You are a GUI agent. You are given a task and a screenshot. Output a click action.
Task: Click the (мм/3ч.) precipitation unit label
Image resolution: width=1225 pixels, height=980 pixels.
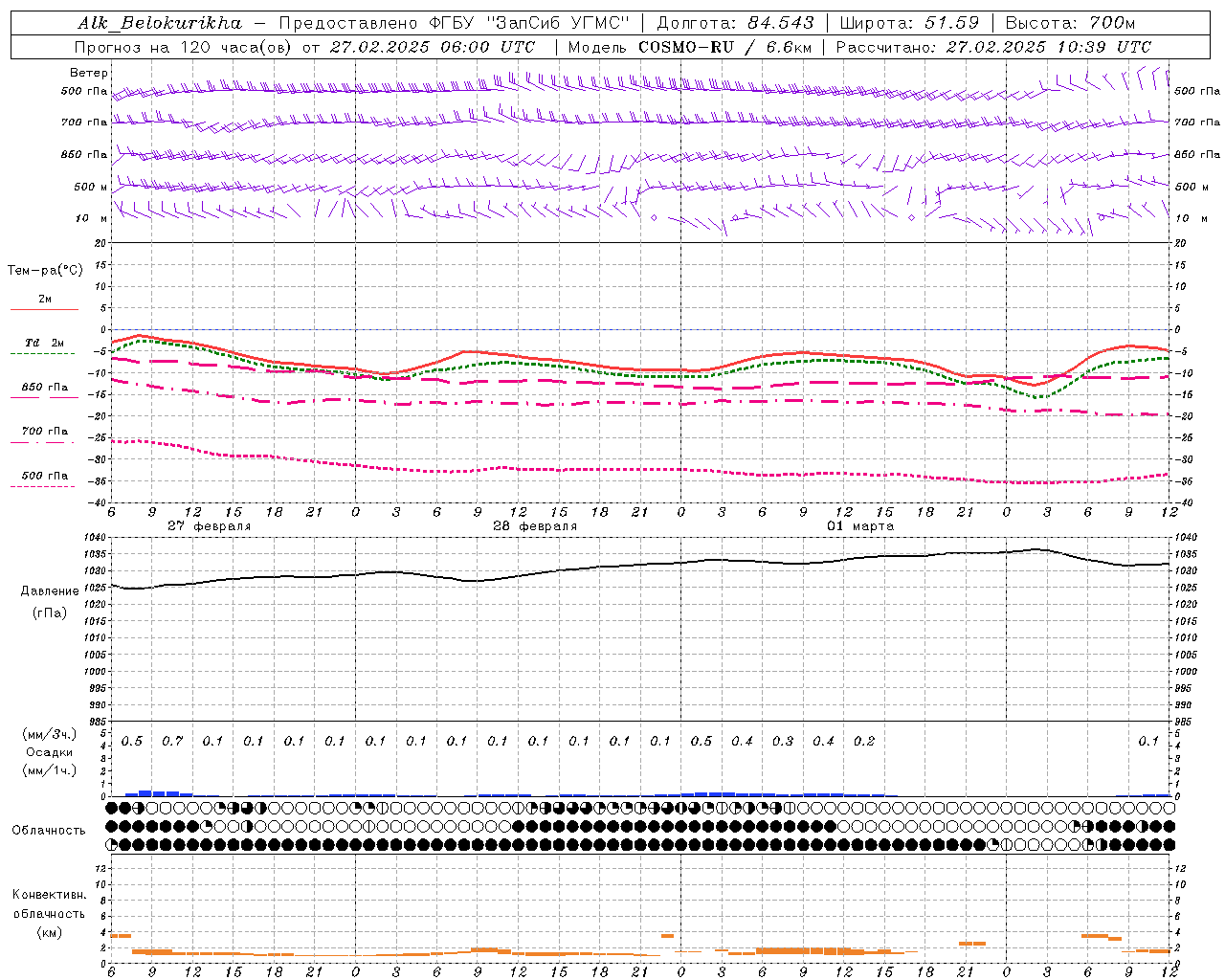pyautogui.click(x=49, y=734)
